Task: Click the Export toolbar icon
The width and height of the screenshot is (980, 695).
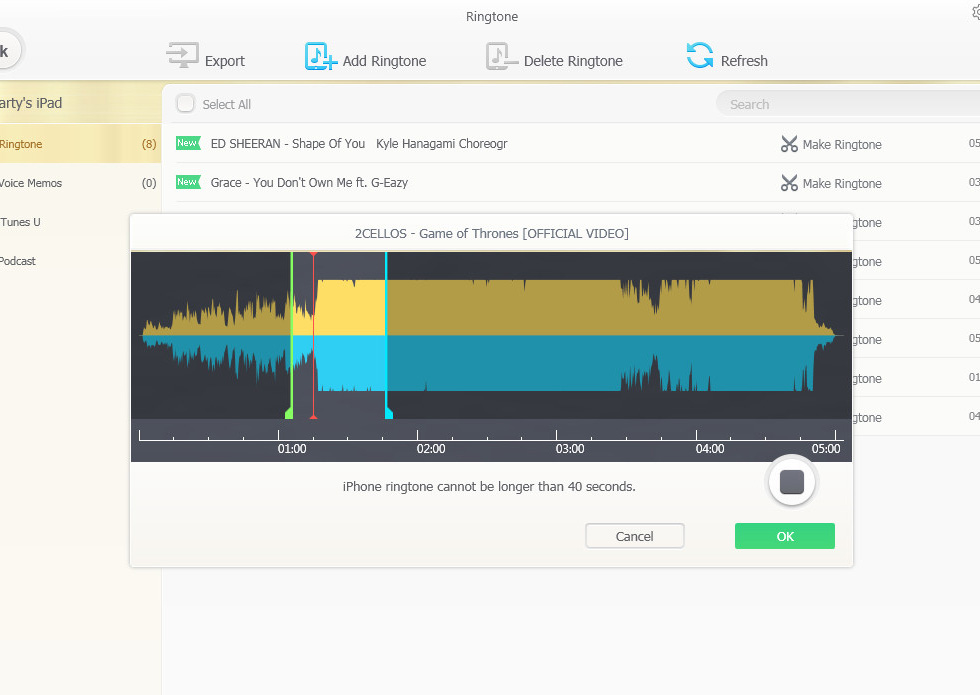Action: 182,56
